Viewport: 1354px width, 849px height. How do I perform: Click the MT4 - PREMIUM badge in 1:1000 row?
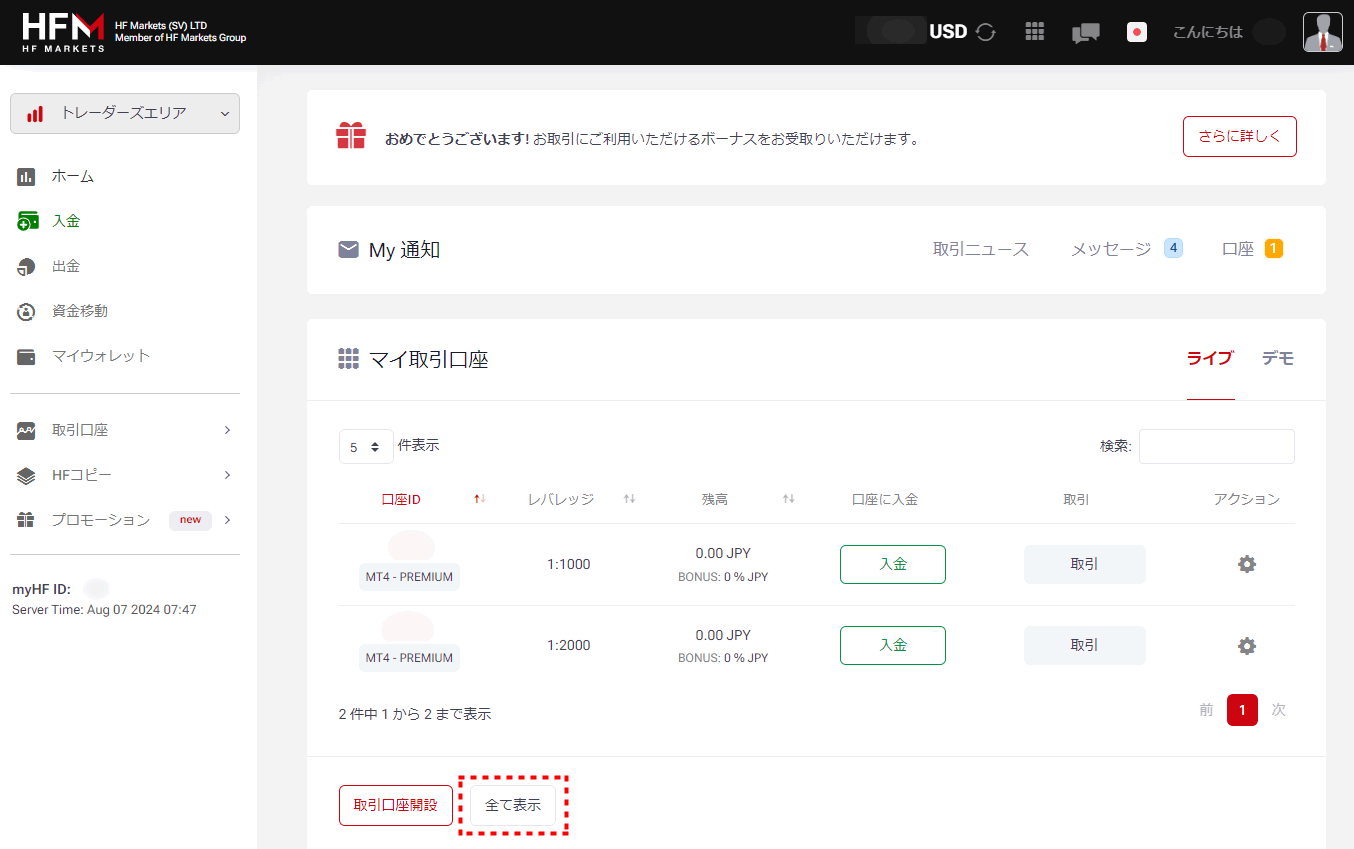tap(409, 577)
